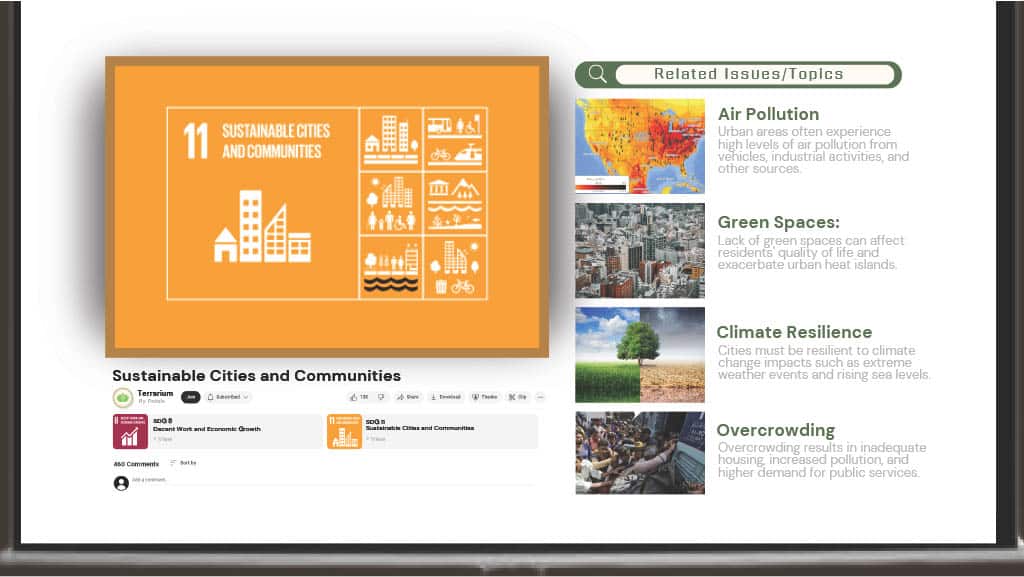The height and width of the screenshot is (577, 1024).
Task: Open the Sort by comments menu
Action: click(184, 463)
